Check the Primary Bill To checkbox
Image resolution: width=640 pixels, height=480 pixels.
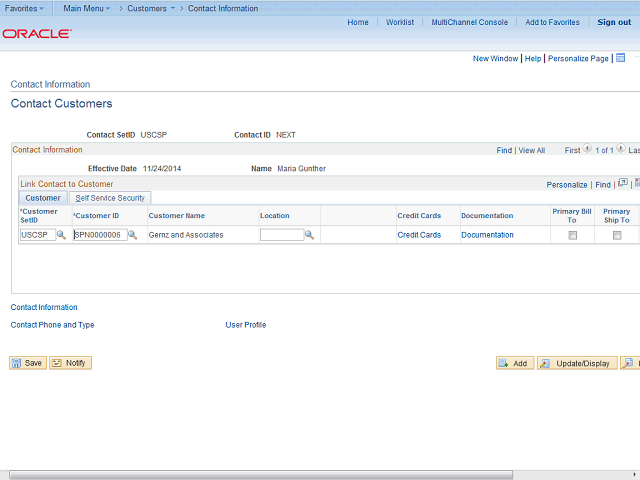573,236
